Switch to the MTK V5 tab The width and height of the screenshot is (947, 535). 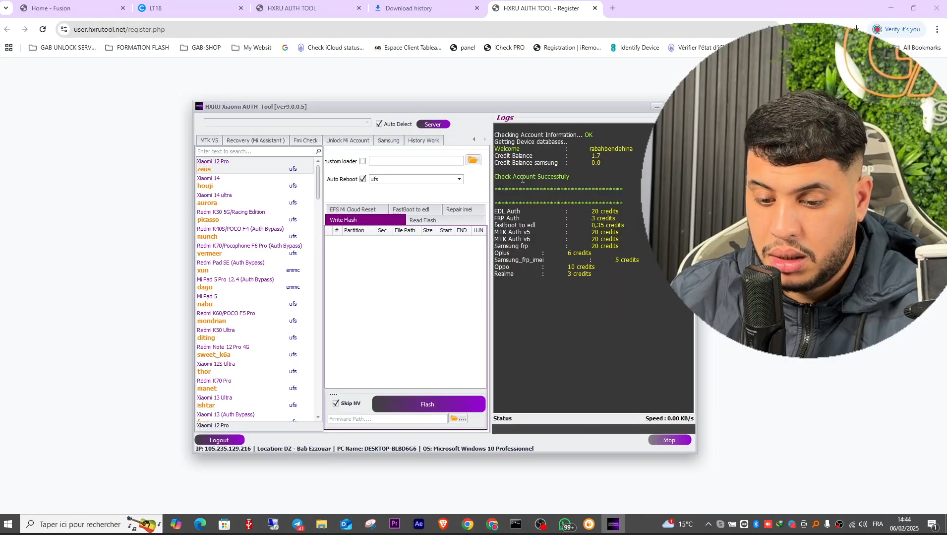pos(210,140)
